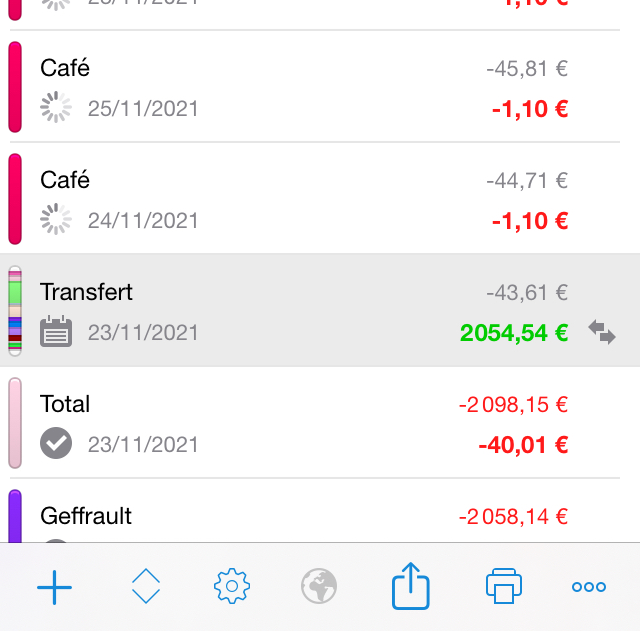The height and width of the screenshot is (631, 640).
Task: Tap the share icon in toolbar
Action: point(410,586)
